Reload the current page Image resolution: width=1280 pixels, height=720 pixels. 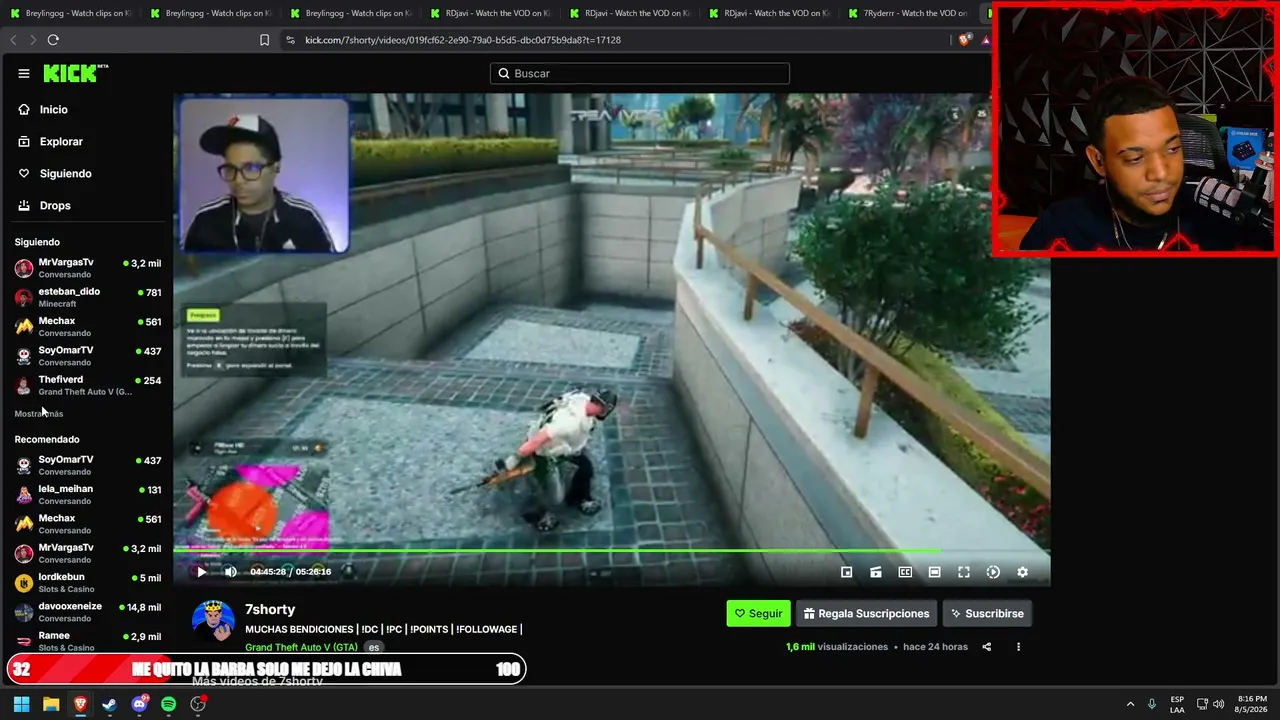point(53,40)
